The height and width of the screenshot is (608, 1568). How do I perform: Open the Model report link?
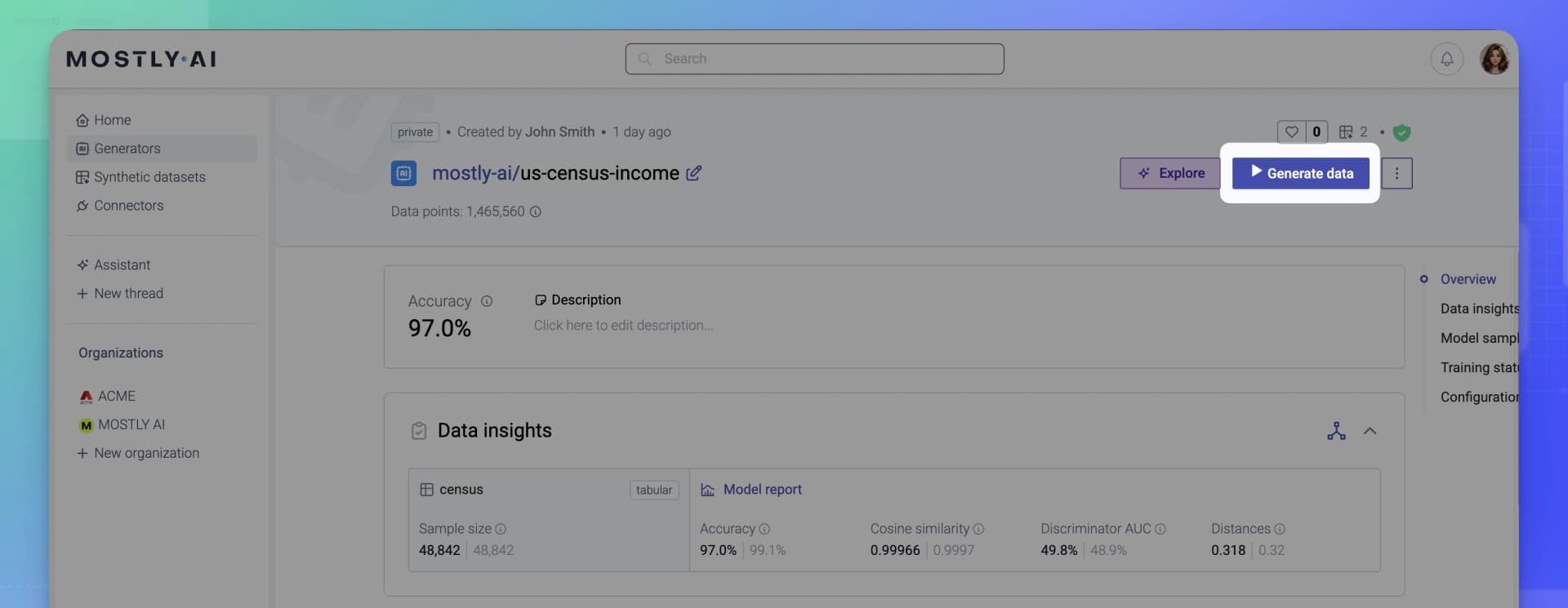point(762,490)
